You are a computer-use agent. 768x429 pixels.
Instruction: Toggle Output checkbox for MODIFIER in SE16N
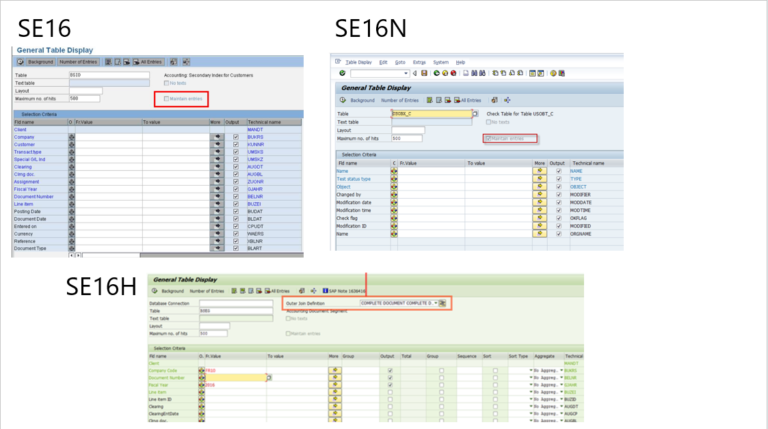[558, 195]
